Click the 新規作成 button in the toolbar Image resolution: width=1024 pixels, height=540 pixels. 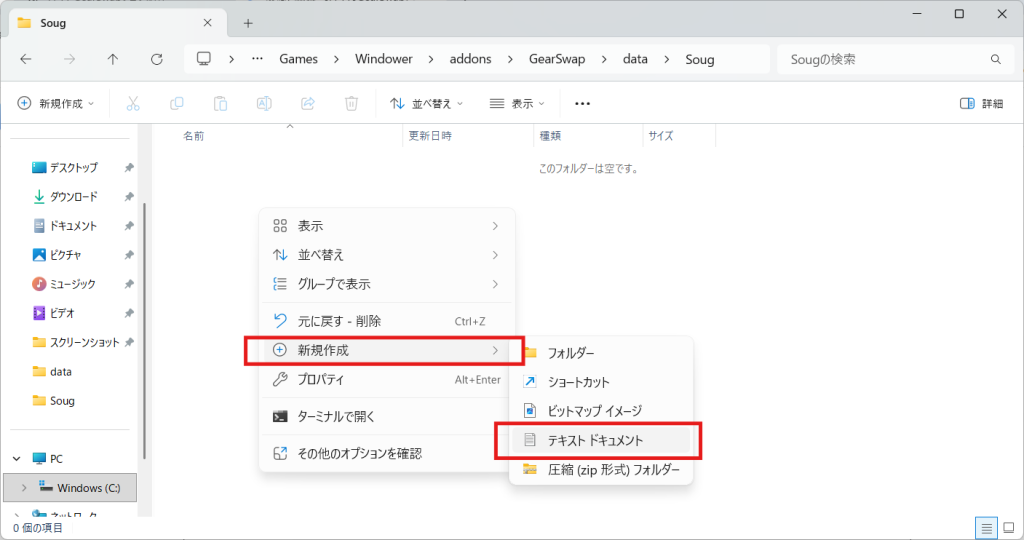pyautogui.click(x=56, y=103)
